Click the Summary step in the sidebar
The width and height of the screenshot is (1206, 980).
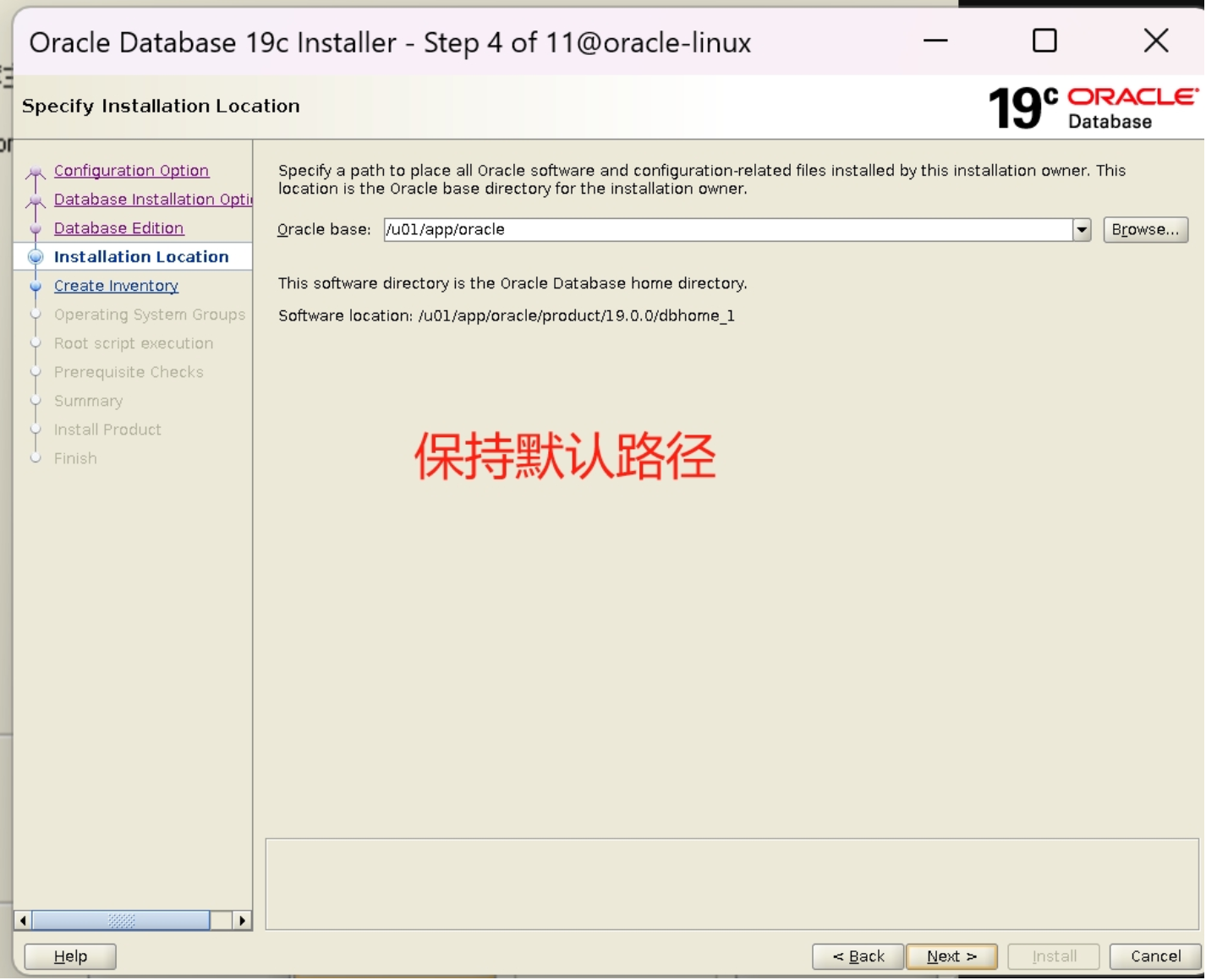[x=88, y=400]
